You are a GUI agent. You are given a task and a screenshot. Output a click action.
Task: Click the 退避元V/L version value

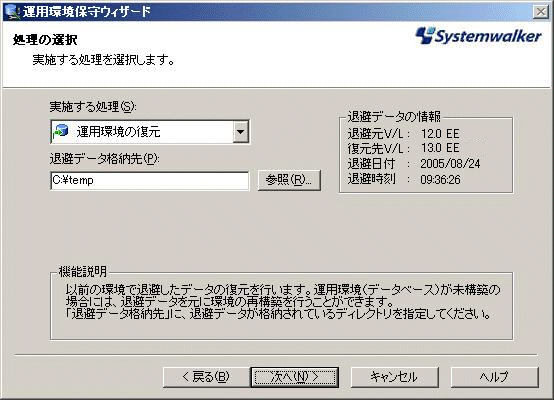440,134
